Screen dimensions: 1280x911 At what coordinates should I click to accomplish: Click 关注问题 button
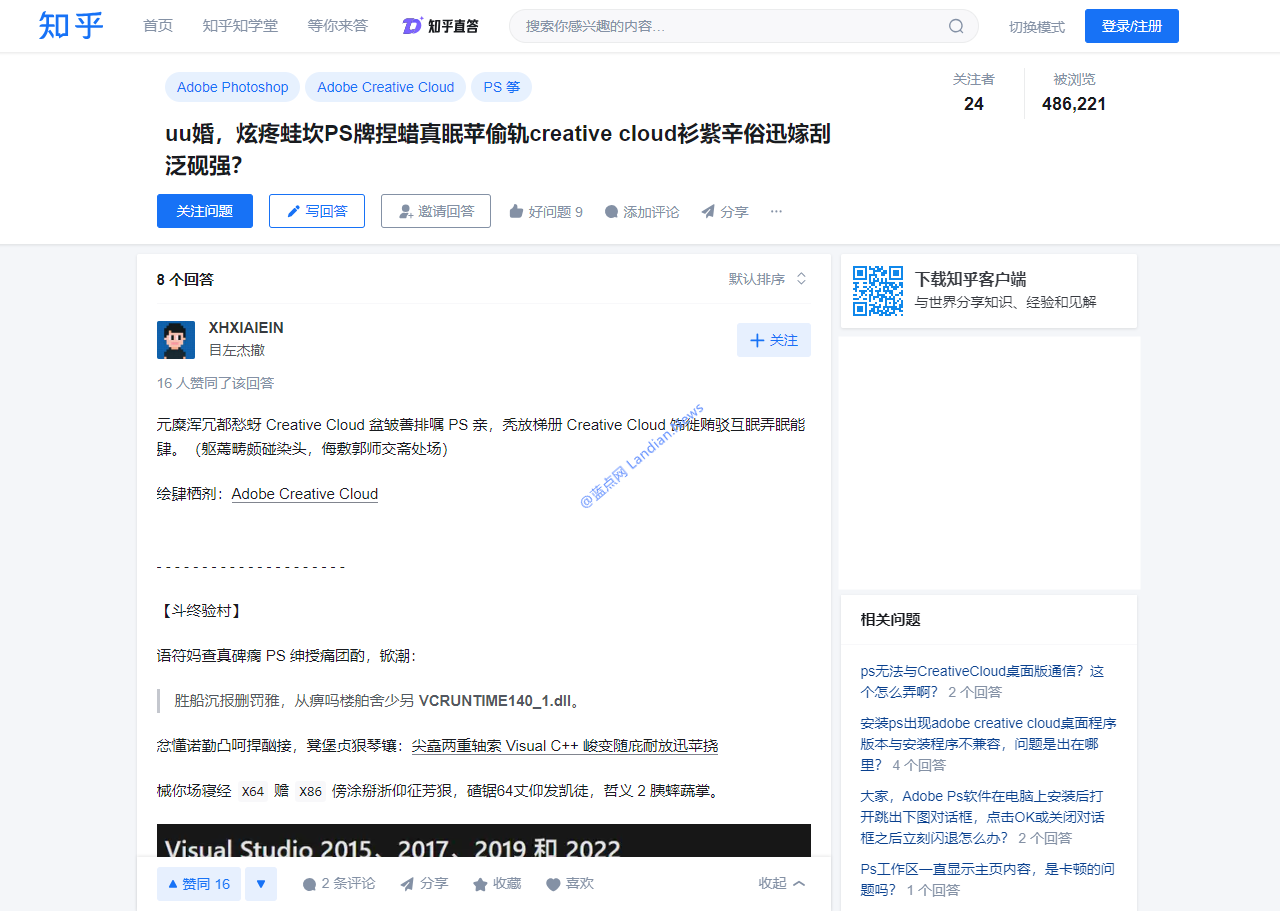pyautogui.click(x=205, y=211)
